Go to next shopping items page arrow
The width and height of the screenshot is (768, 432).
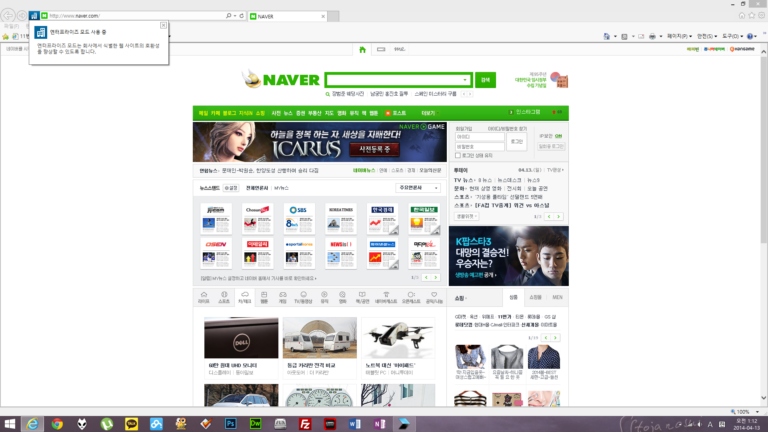tap(555, 337)
